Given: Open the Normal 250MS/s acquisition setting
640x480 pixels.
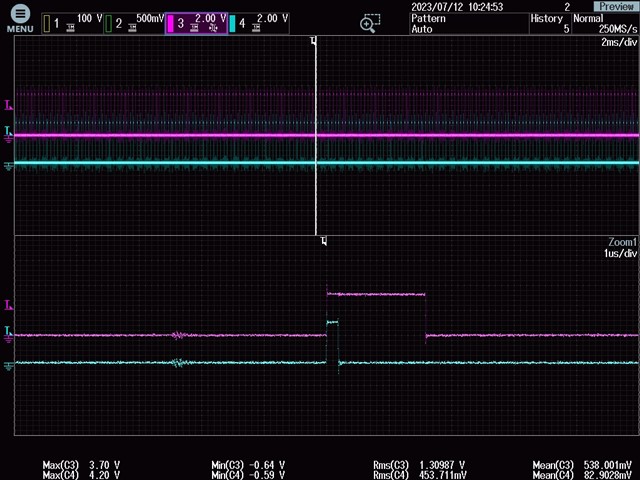Looking at the screenshot, I should [x=605, y=24].
